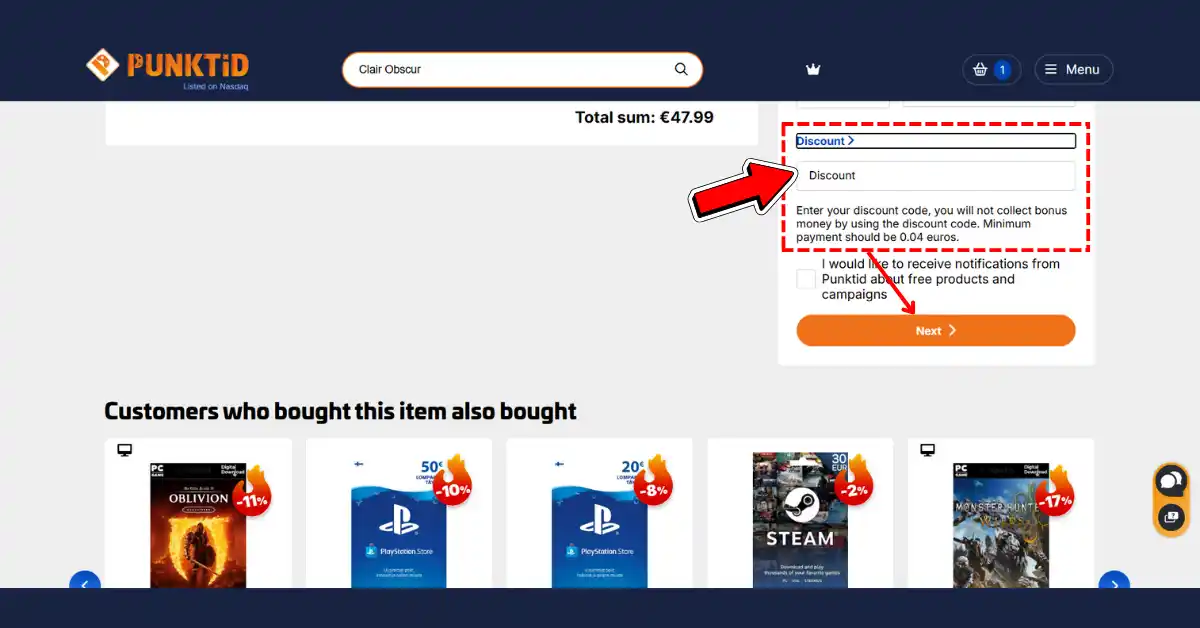Open the 50€ PlayStation Store card
Screen dimensions: 1200x628
click(x=398, y=522)
